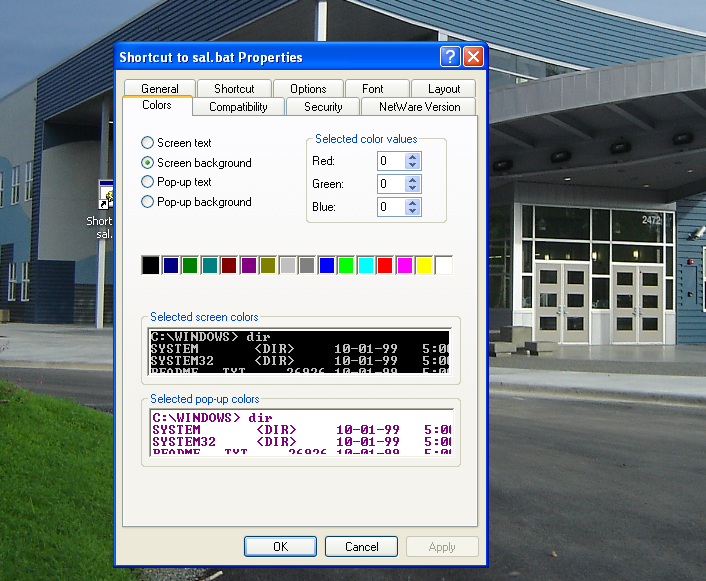Open the Compatibility tab

[238, 107]
